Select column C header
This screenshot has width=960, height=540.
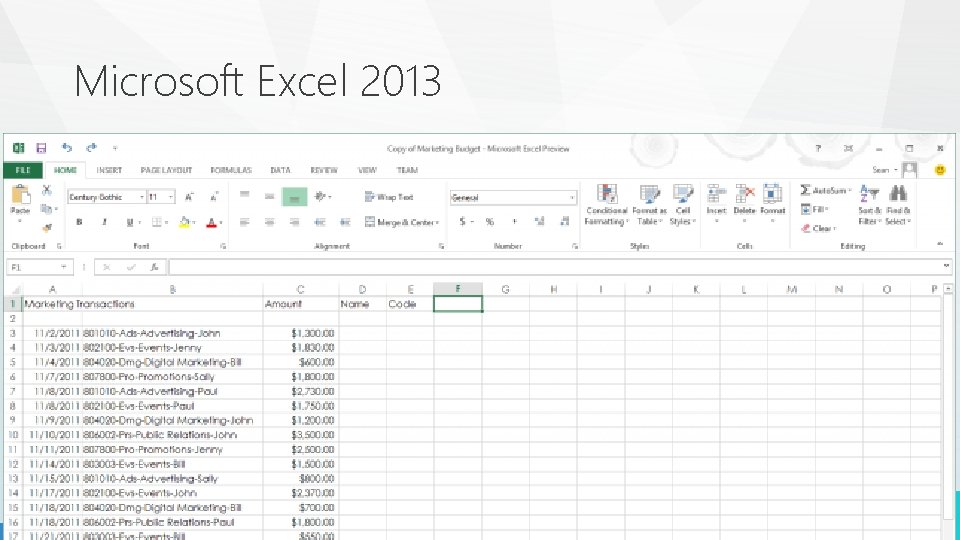pyautogui.click(x=300, y=289)
